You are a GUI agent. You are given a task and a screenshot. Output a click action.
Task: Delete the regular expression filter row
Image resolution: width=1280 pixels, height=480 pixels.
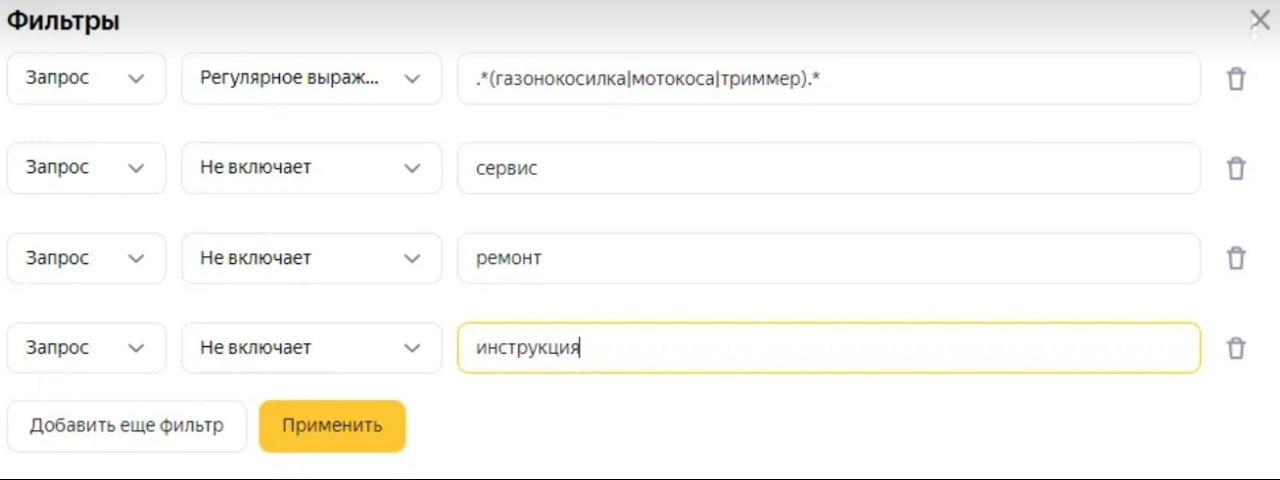point(1236,79)
